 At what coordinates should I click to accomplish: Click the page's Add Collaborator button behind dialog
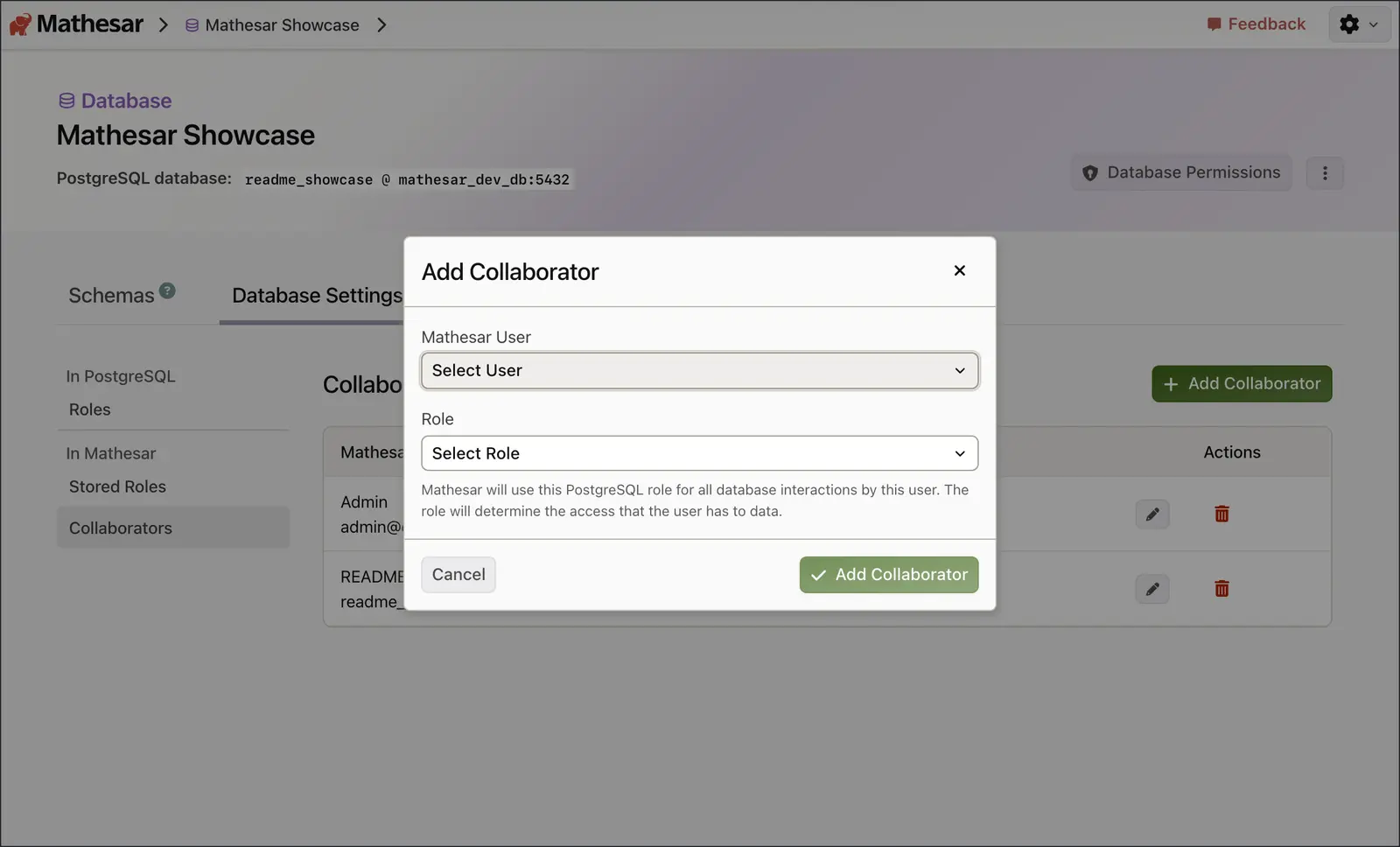point(1242,384)
